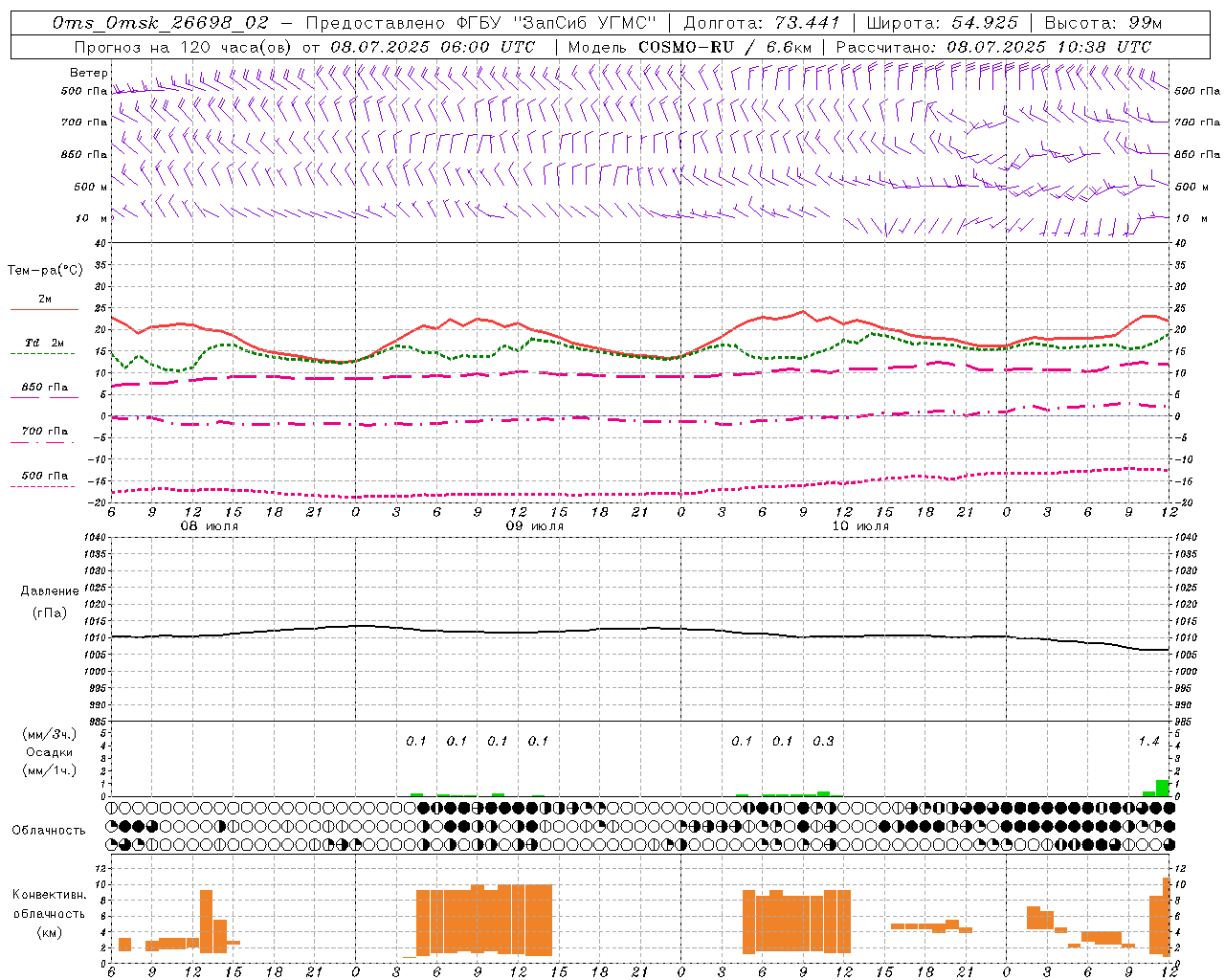Click the model name COSMO-RU / 6.6км
Screen dimensions: 1225x980
tap(724, 47)
